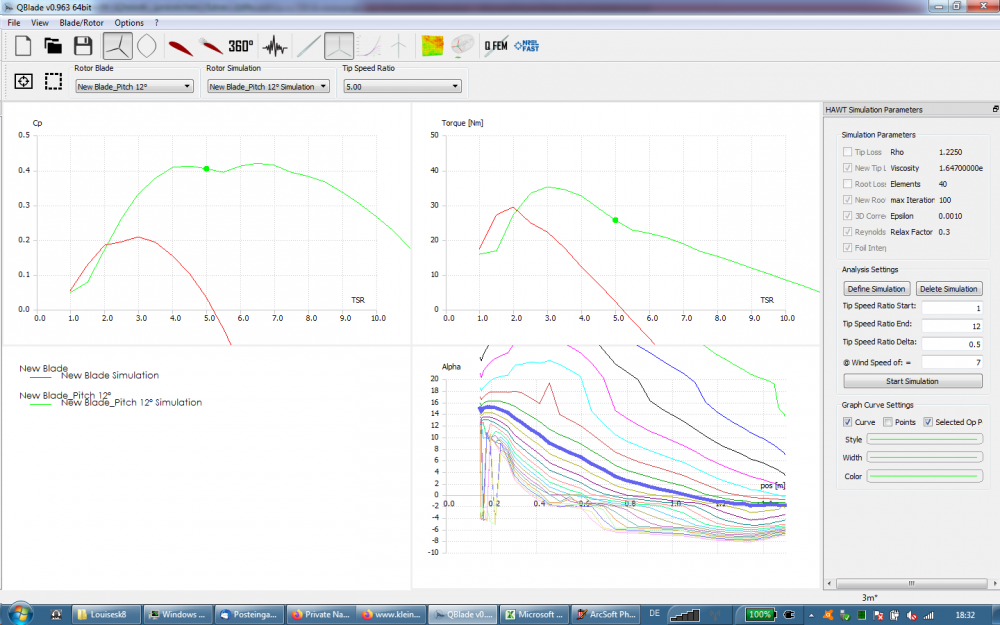Viewport: 1000px width, 625px height.
Task: Open the 360° polar extrapolation tool
Action: click(x=241, y=46)
